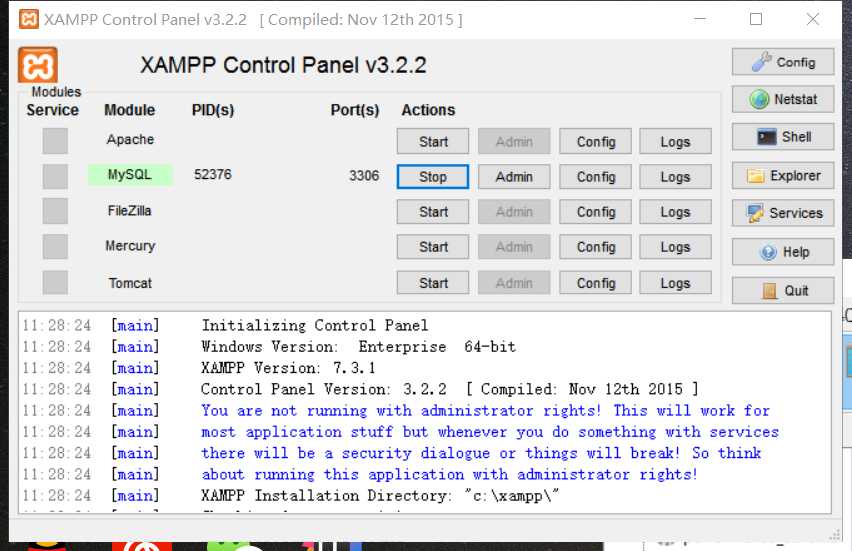This screenshot has width=852, height=551.
Task: Open MySQL Config
Action: tap(596, 177)
